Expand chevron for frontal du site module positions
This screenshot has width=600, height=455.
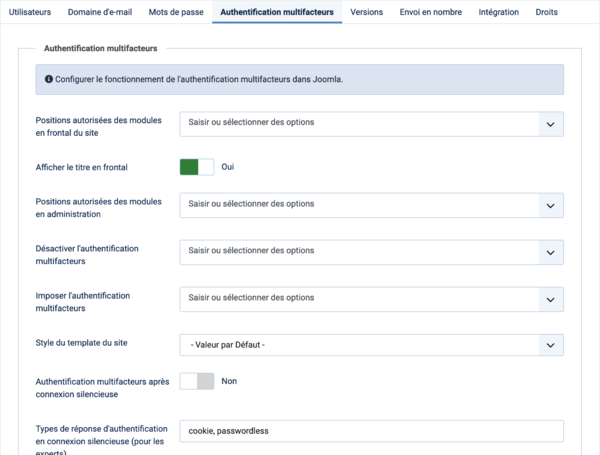tap(551, 124)
